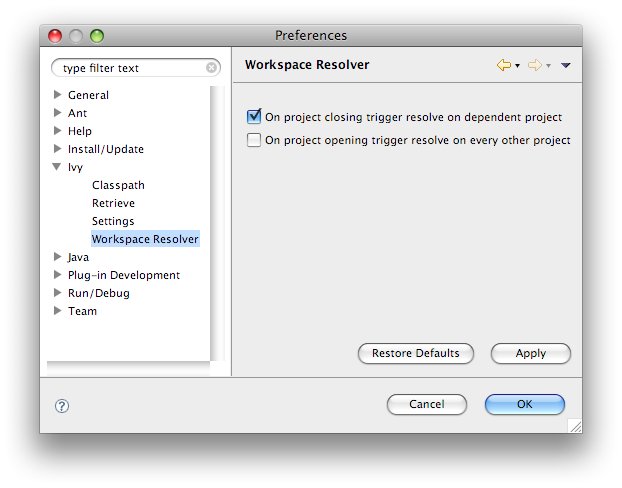Cancel the Preferences dialog
The width and height of the screenshot is (622, 488).
[426, 405]
